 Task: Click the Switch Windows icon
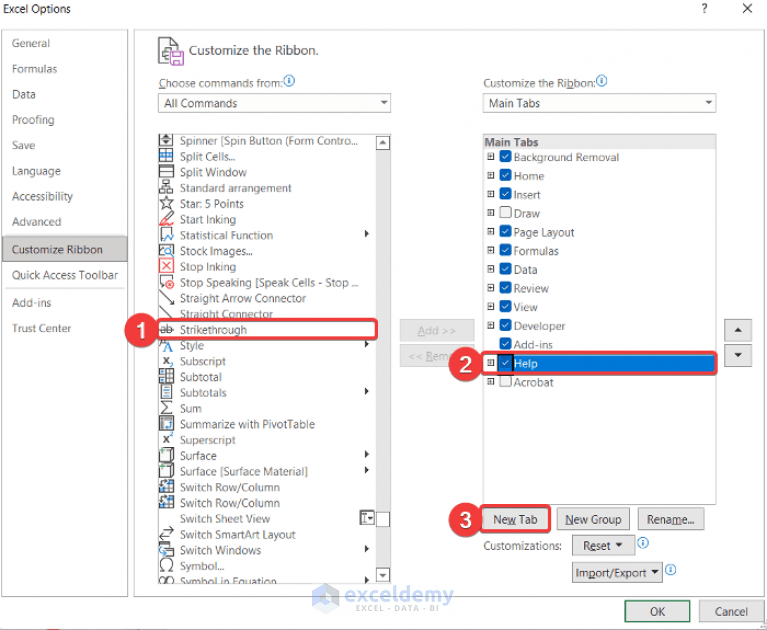[x=166, y=550]
